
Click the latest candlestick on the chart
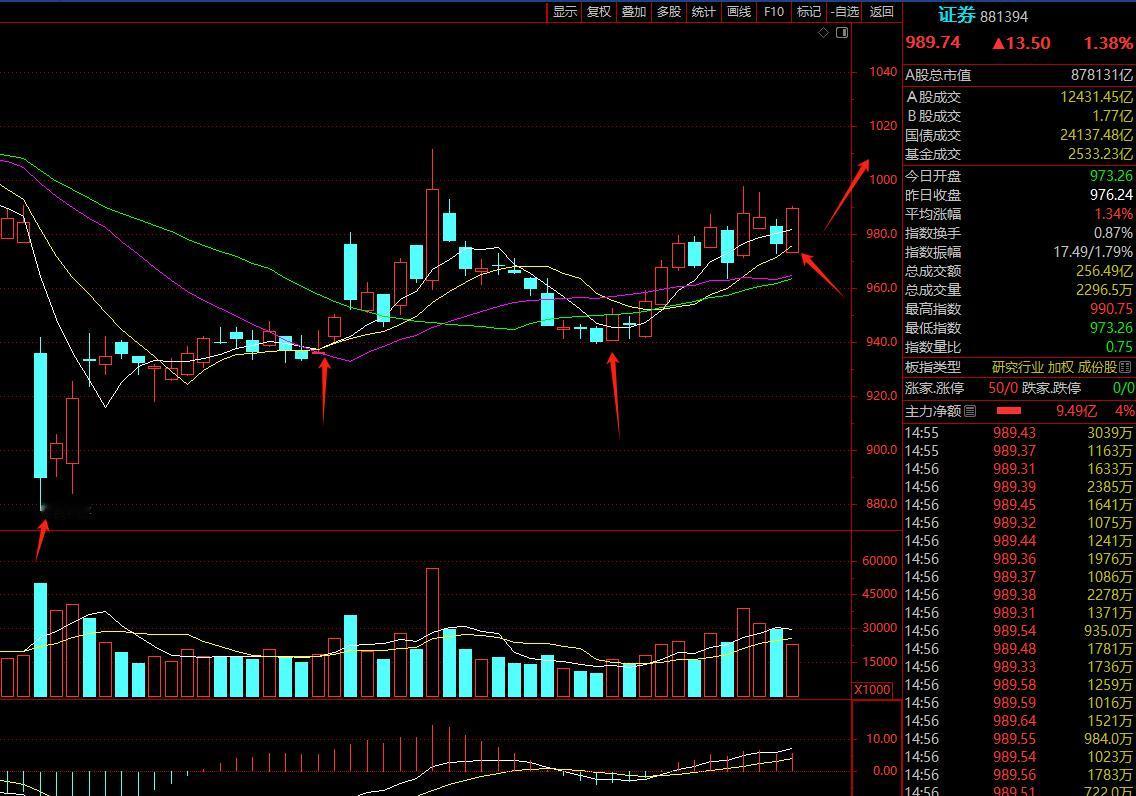(793, 230)
